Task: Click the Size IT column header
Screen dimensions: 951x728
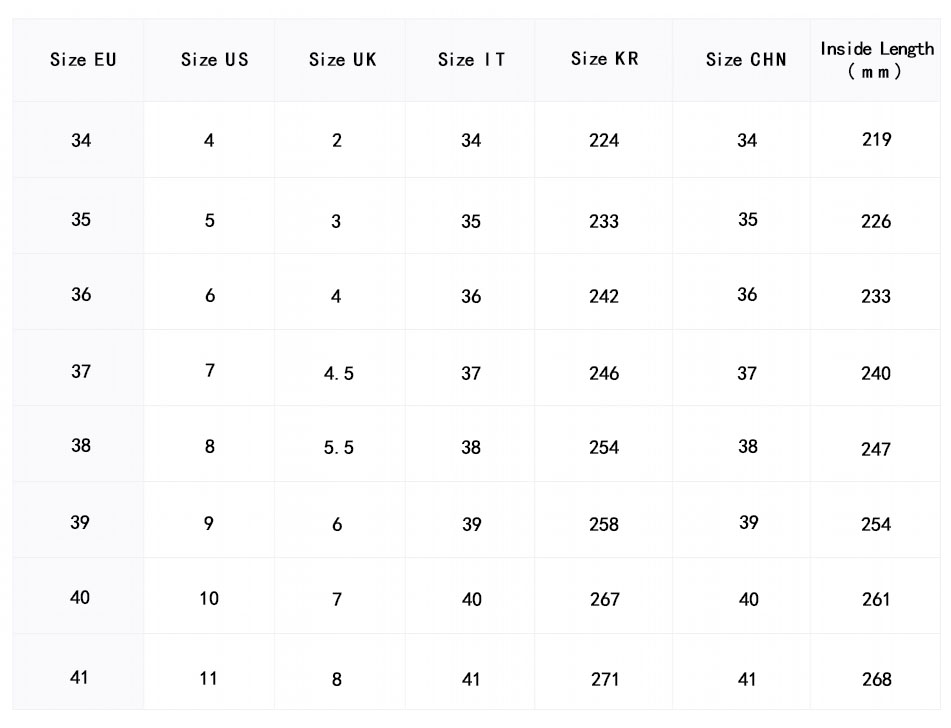Action: pyautogui.click(x=471, y=60)
